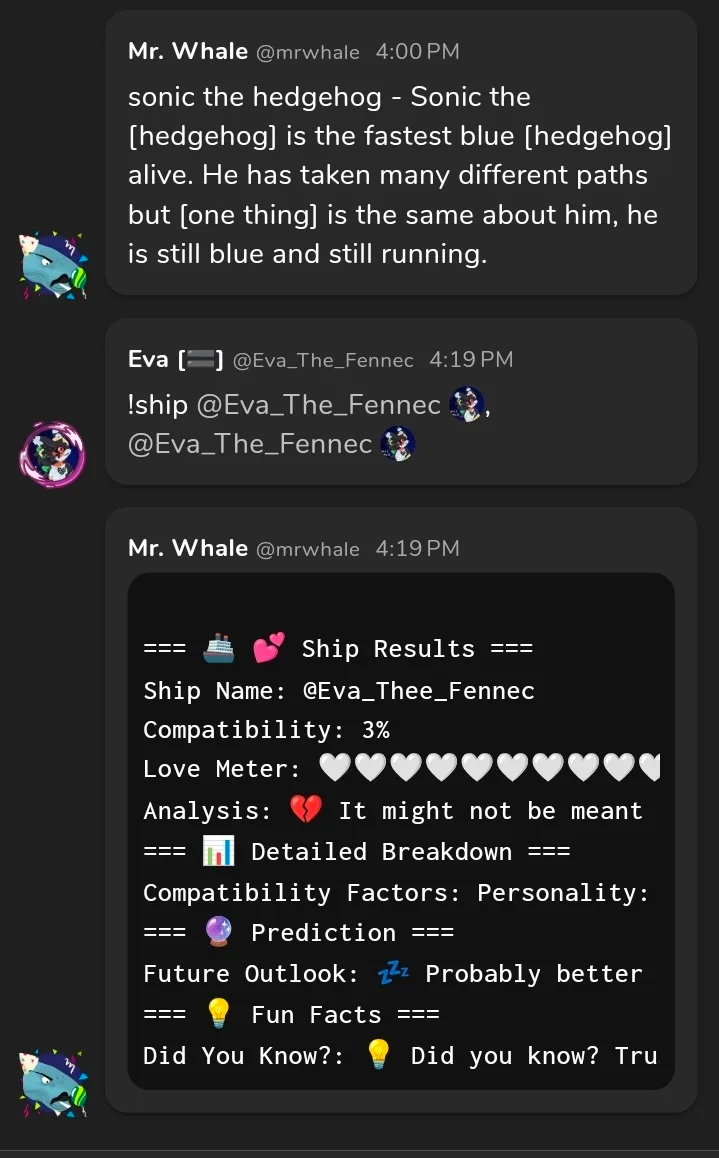Click the small avatar after the first @Eva_The_Fennec mention

click(x=467, y=405)
